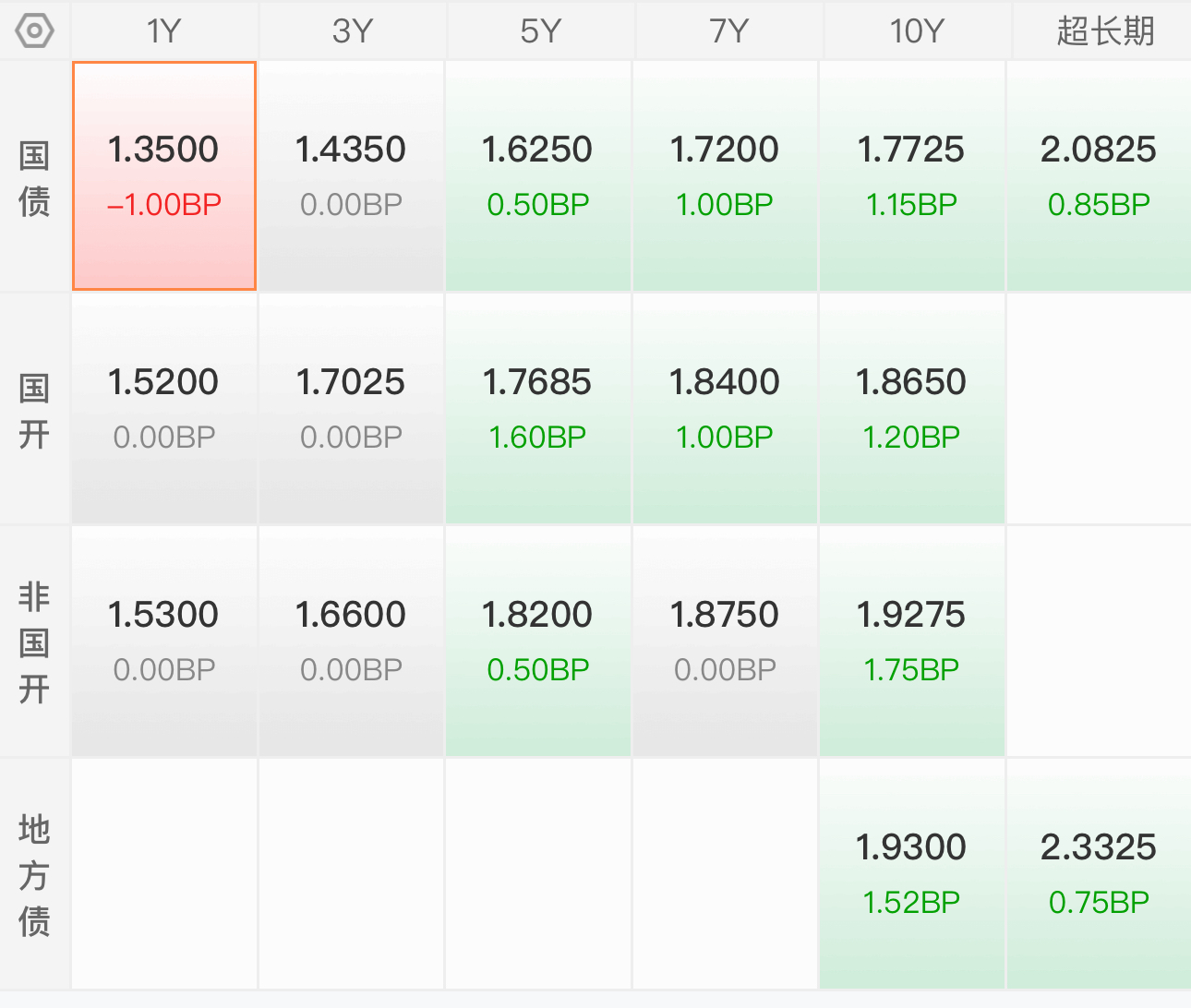Click the 非国开 row label
Viewport: 1191px width, 1008px height.
point(35,642)
